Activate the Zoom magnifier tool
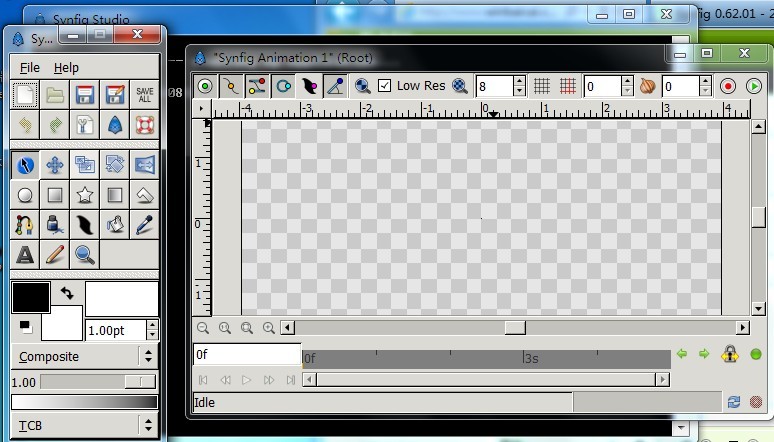The image size is (774, 442). point(85,255)
